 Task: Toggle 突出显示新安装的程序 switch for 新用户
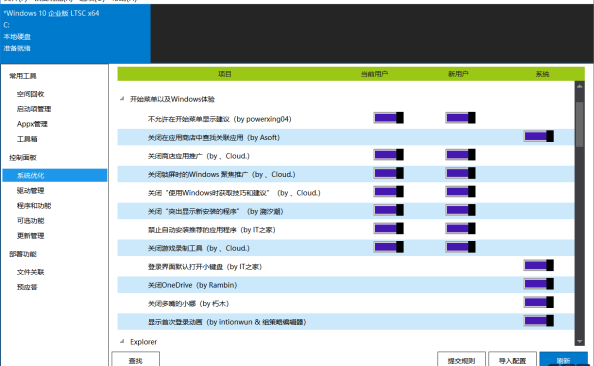click(460, 210)
